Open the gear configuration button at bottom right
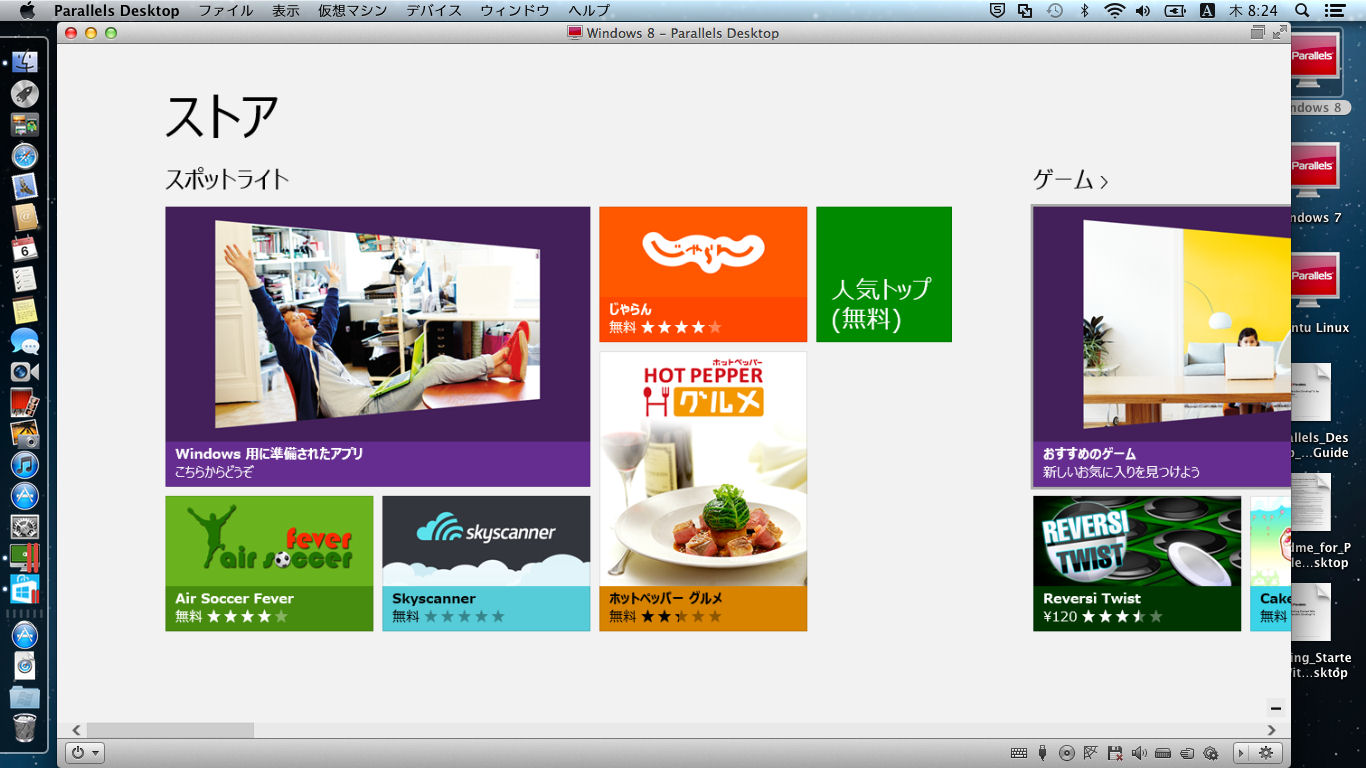1366x768 pixels. pos(1266,753)
